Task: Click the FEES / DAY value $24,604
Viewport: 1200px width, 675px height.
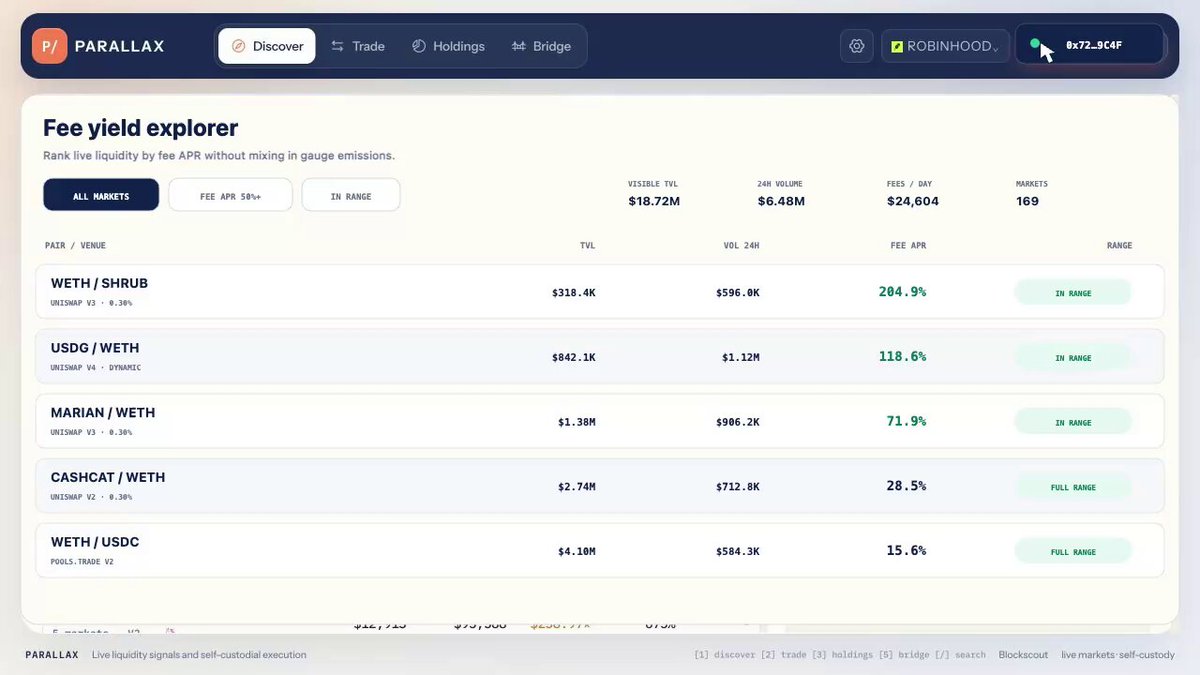Action: pos(913,201)
